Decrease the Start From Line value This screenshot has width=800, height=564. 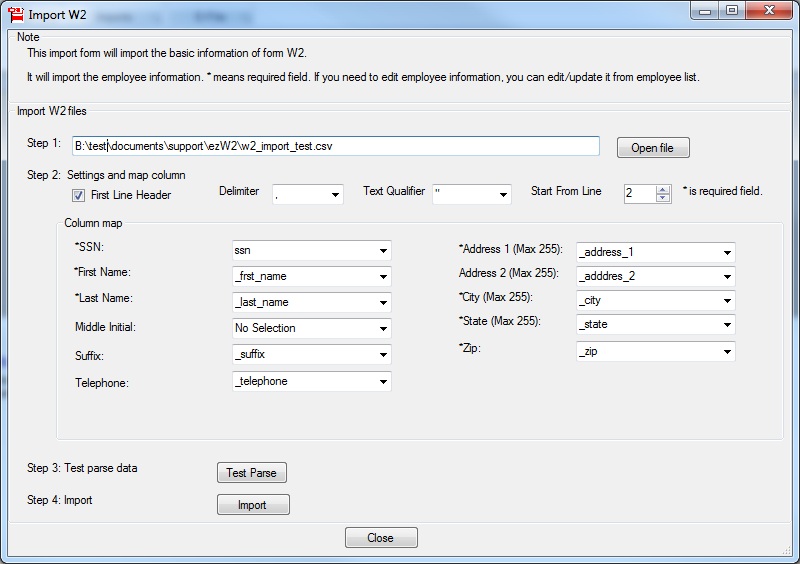(663, 198)
